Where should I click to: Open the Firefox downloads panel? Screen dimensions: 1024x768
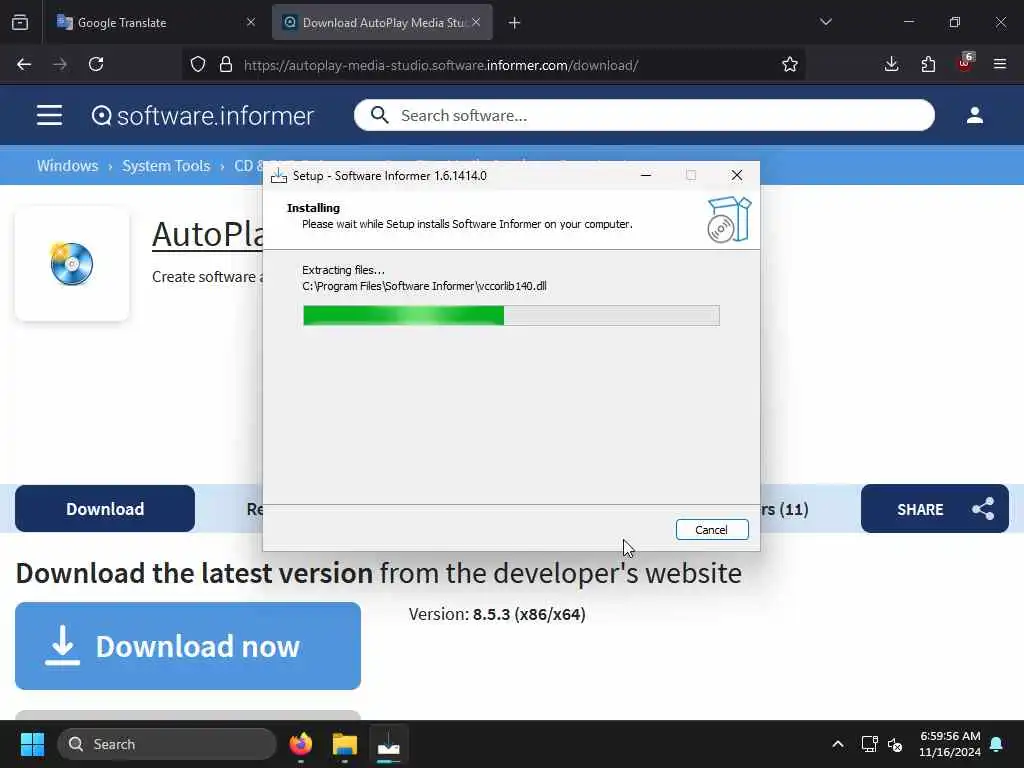(891, 64)
